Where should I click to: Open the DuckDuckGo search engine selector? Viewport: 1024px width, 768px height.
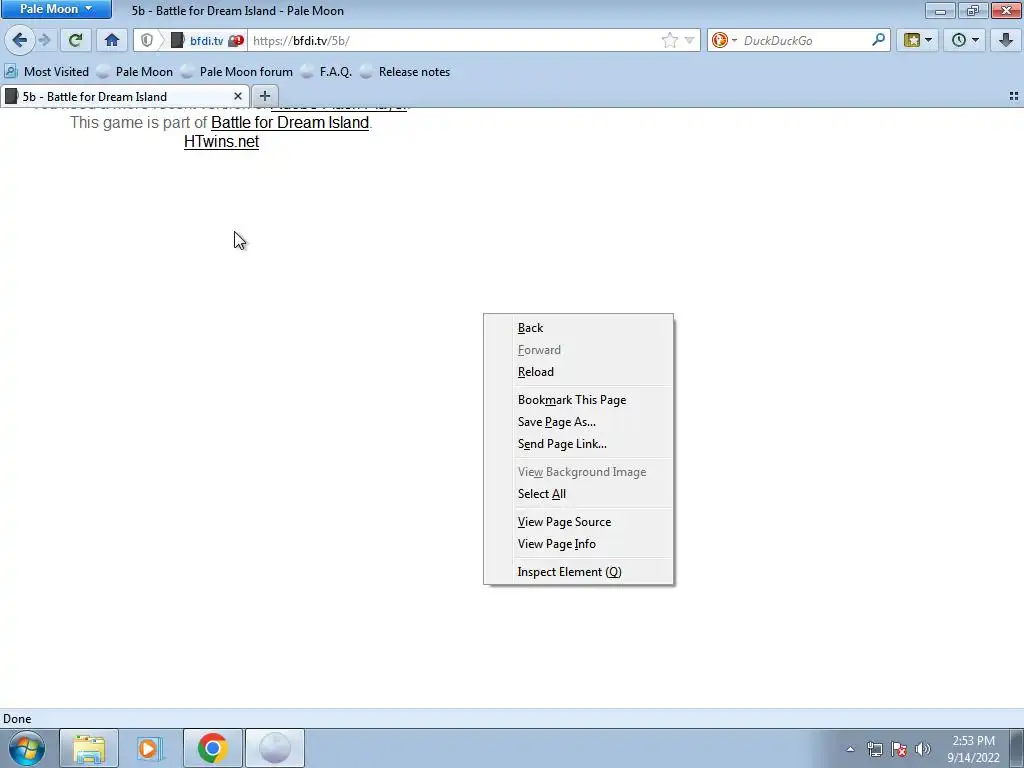pyautogui.click(x=724, y=40)
